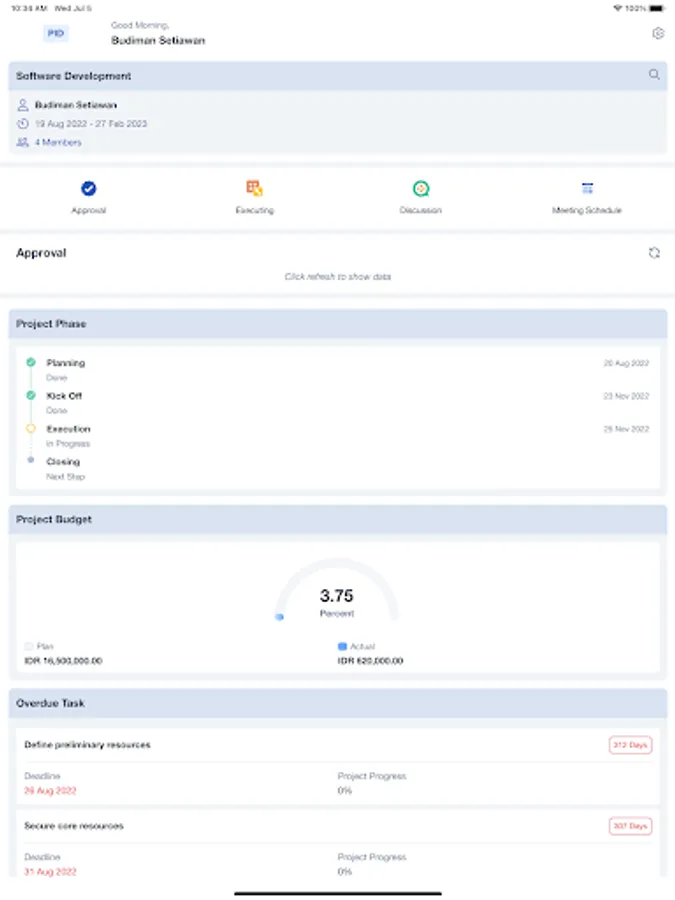
Task: Click the budget gauge progress indicator
Action: pos(280,617)
